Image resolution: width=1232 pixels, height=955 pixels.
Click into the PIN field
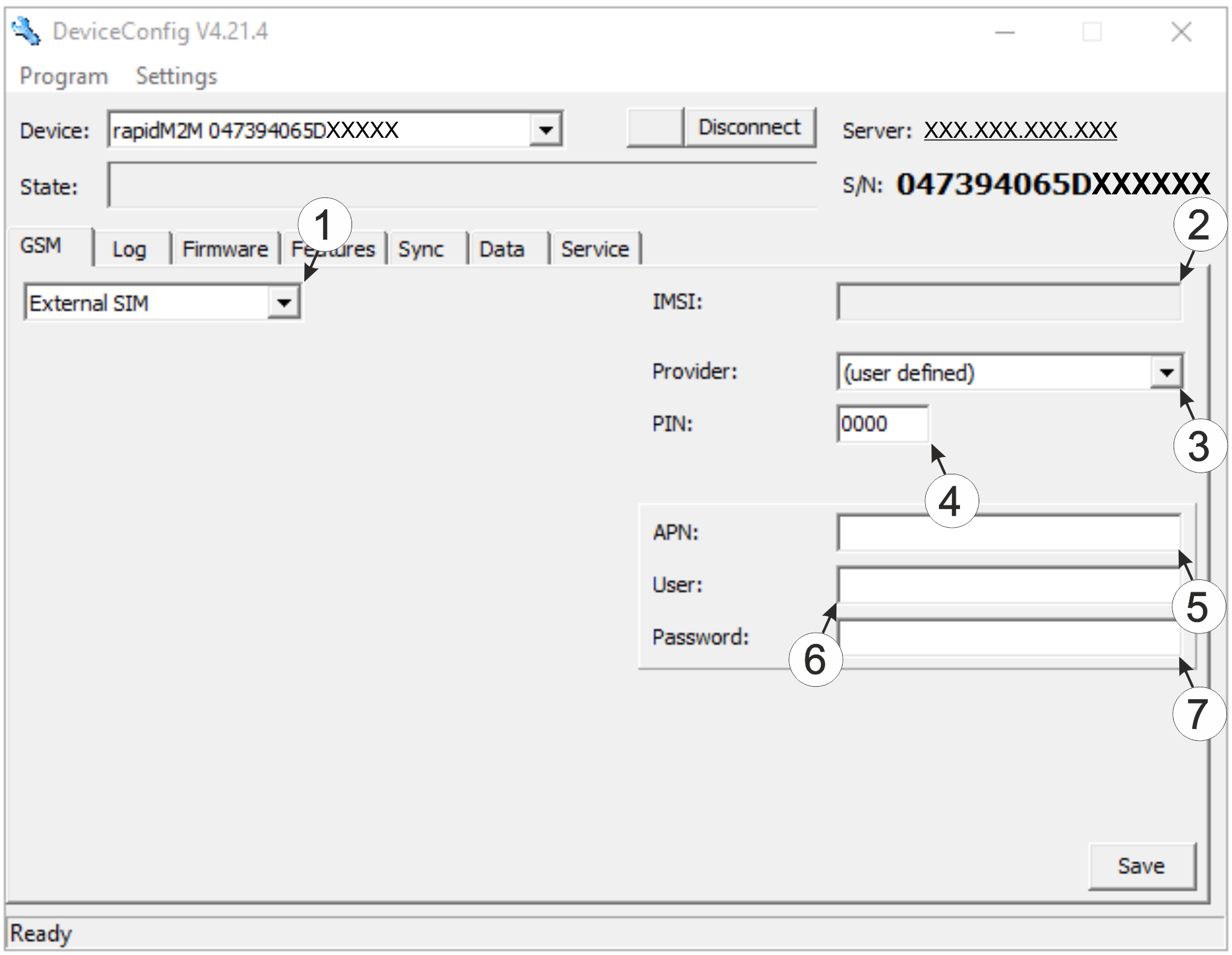coord(882,424)
